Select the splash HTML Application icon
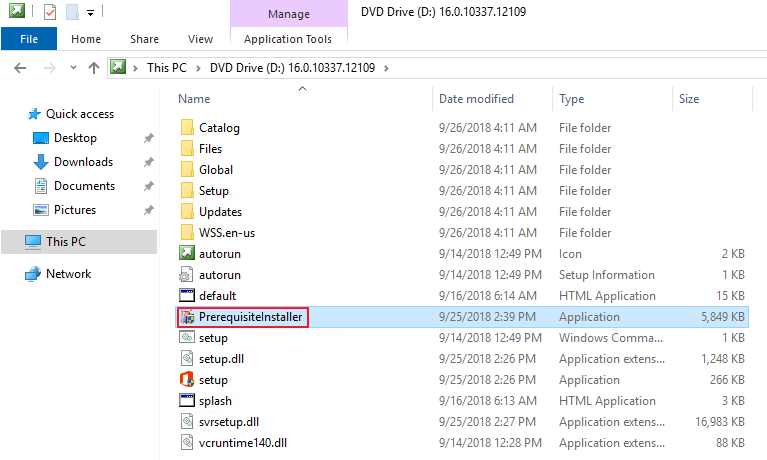 coord(187,400)
